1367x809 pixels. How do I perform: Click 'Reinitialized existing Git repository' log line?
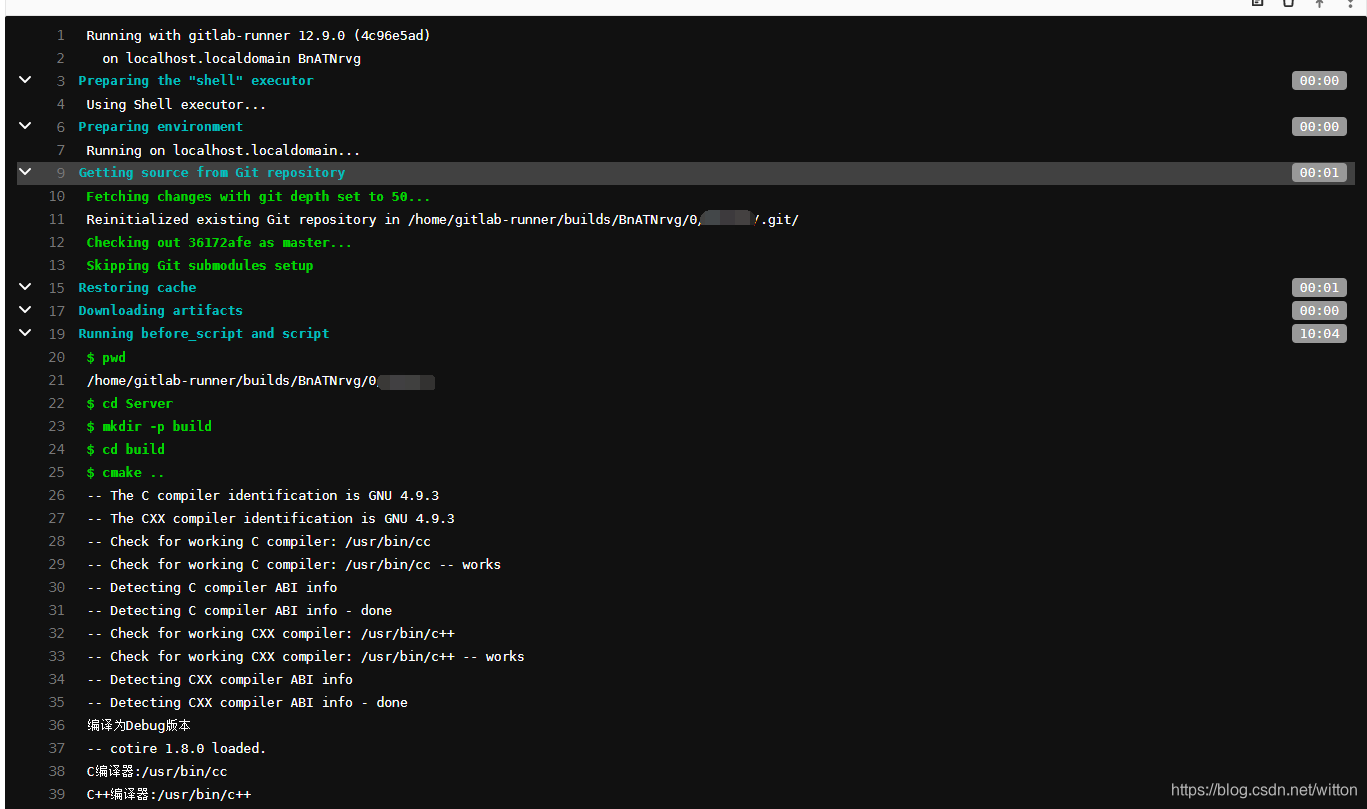click(x=443, y=220)
